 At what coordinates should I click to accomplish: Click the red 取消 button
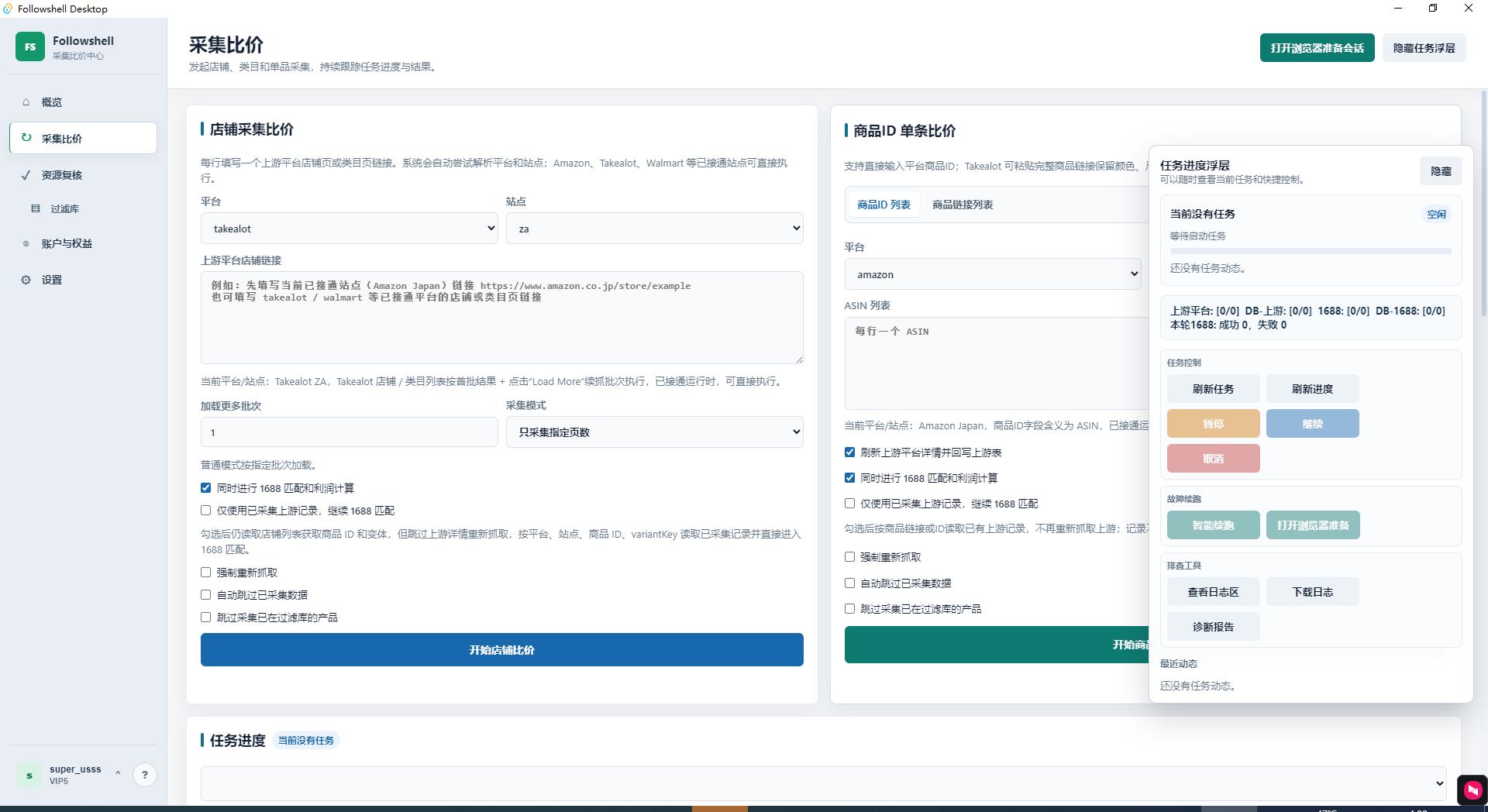tap(1213, 459)
